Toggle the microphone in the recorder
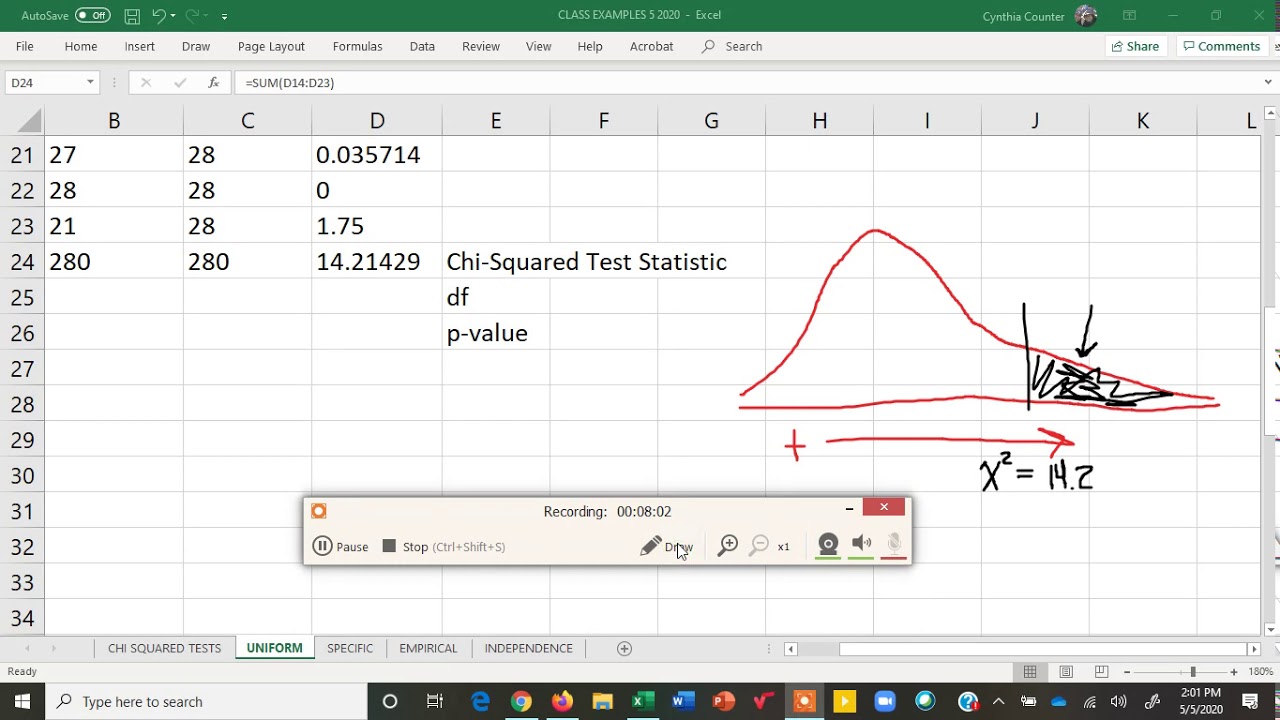 [894, 544]
